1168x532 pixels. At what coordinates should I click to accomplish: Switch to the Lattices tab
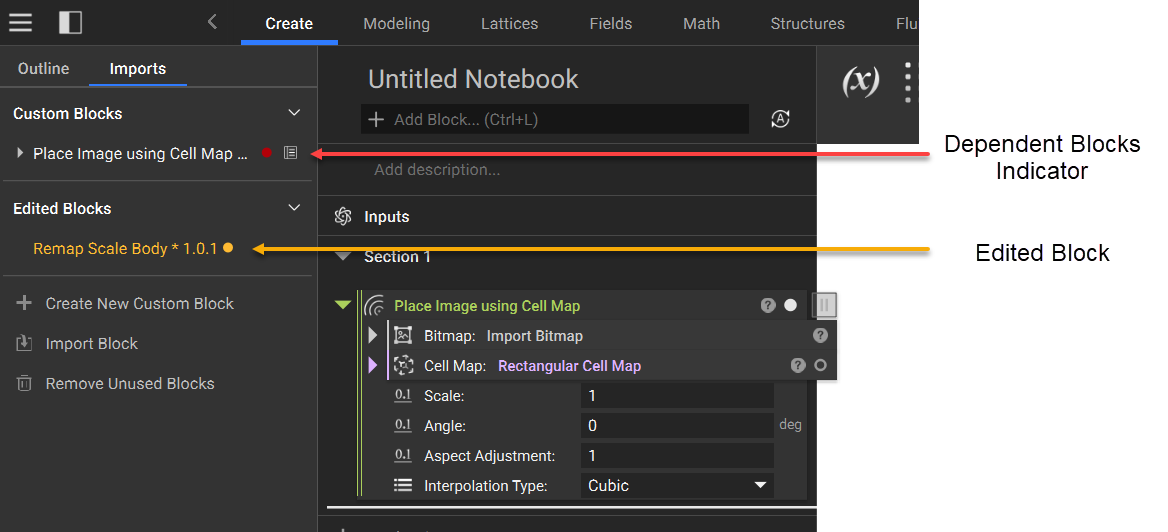click(x=510, y=23)
